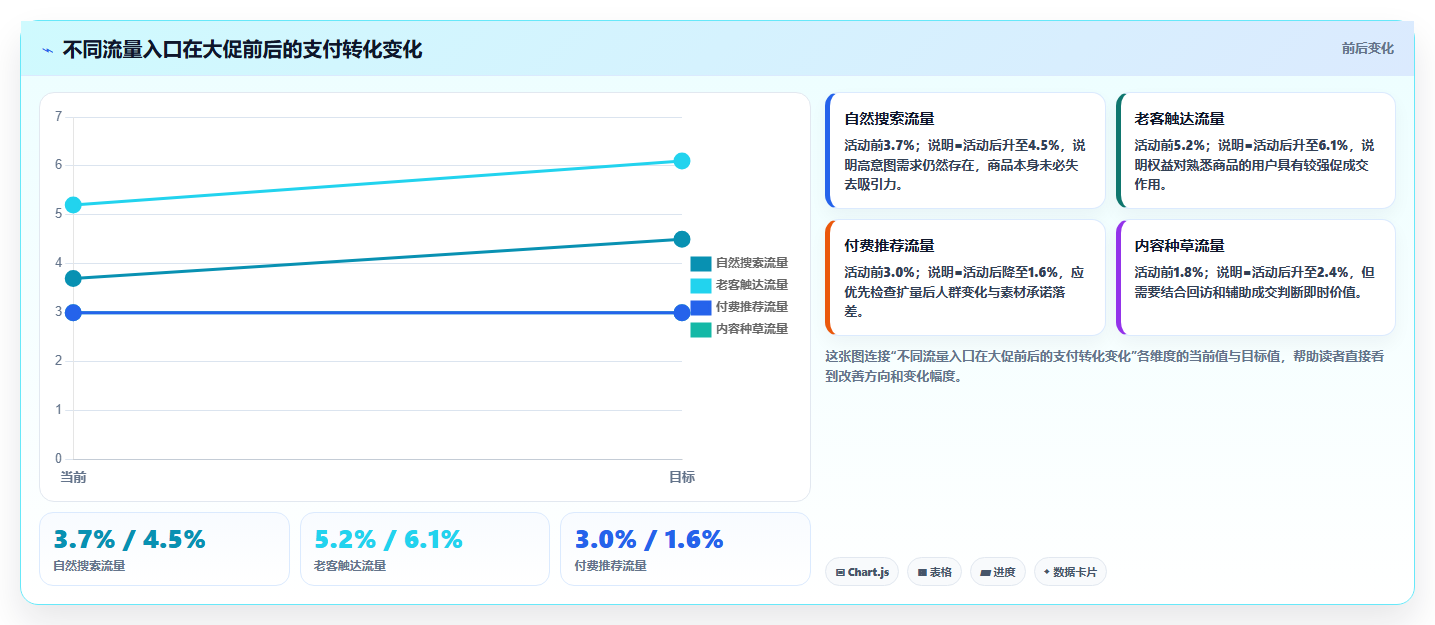Open the 老客触达流量 description card
The height and width of the screenshot is (625, 1435).
click(x=1255, y=150)
